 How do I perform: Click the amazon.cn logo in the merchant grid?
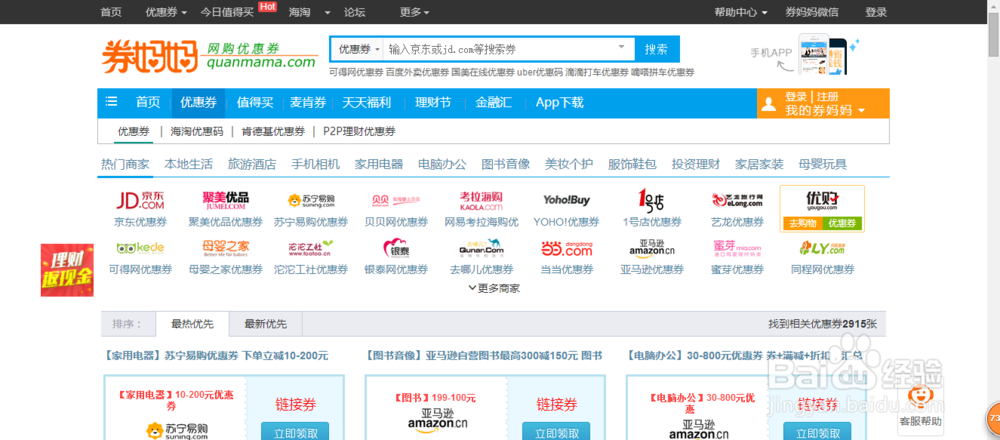652,247
